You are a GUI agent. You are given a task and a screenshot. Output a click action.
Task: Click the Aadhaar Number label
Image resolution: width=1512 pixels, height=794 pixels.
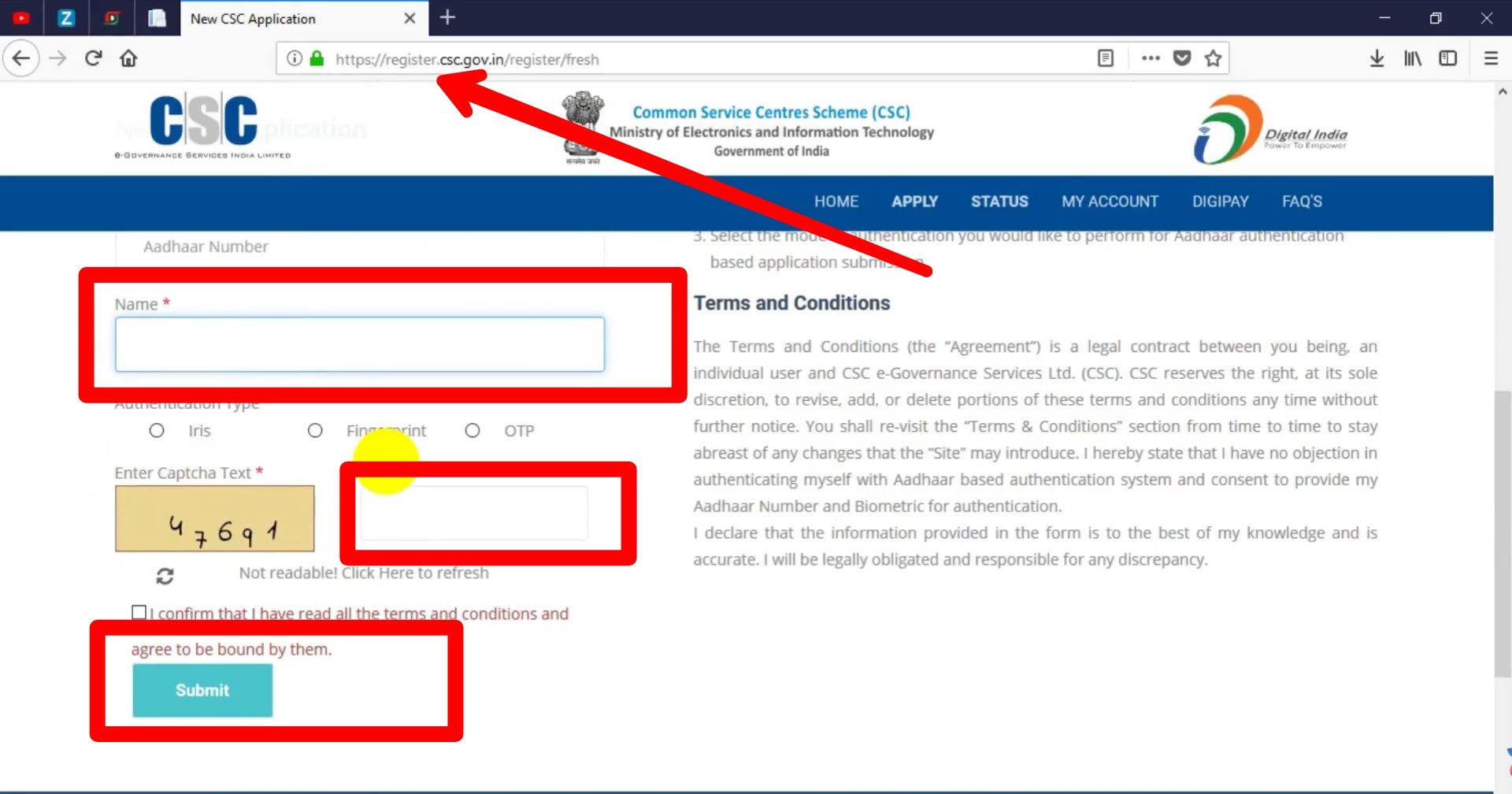[x=206, y=247]
